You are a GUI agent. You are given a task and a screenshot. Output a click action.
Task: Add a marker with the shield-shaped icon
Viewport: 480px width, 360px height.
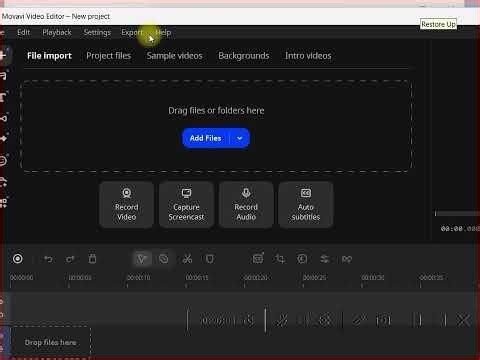pyautogui.click(x=209, y=259)
